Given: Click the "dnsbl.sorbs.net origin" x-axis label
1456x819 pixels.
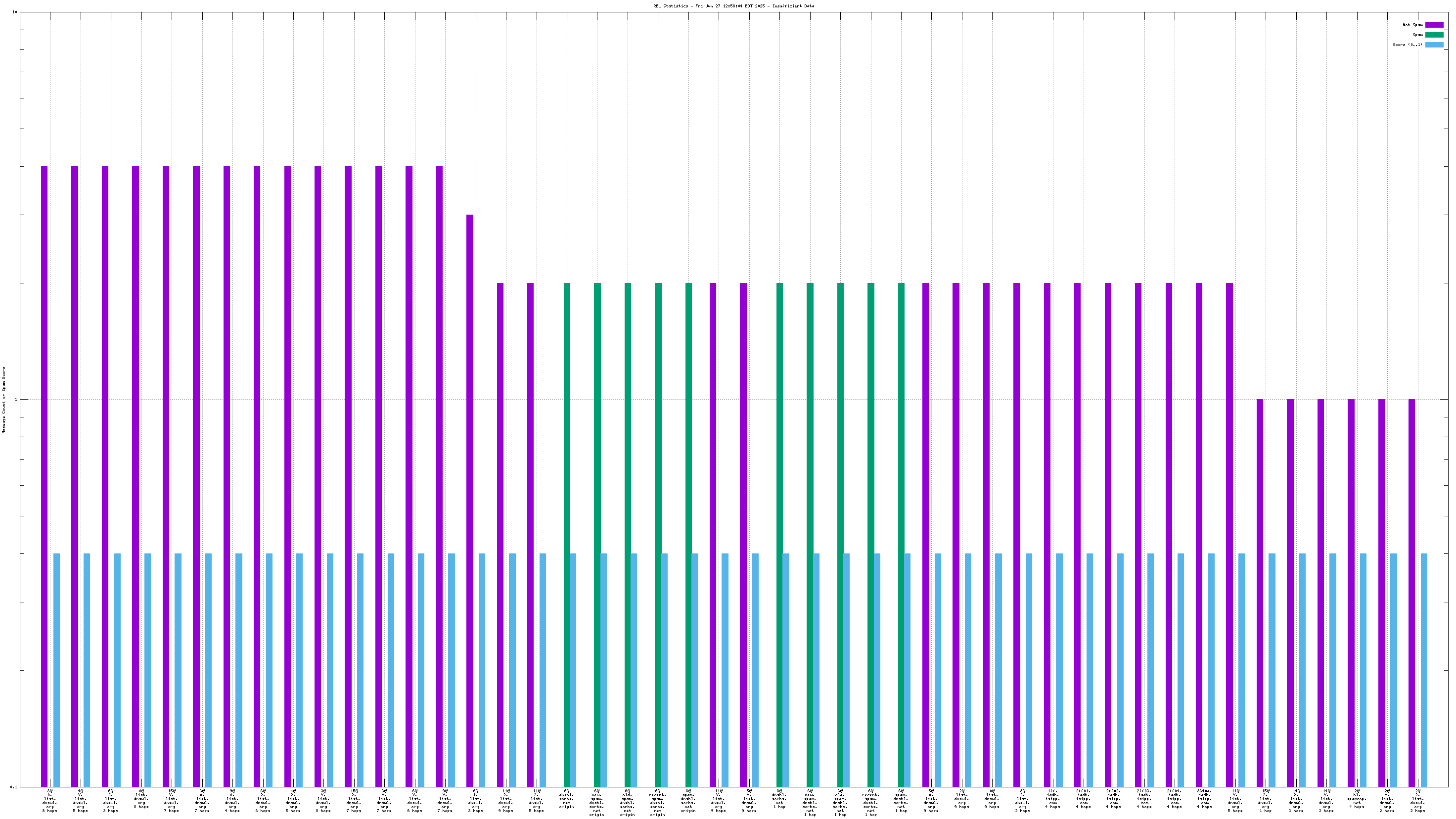Looking at the screenshot, I should click(566, 799).
